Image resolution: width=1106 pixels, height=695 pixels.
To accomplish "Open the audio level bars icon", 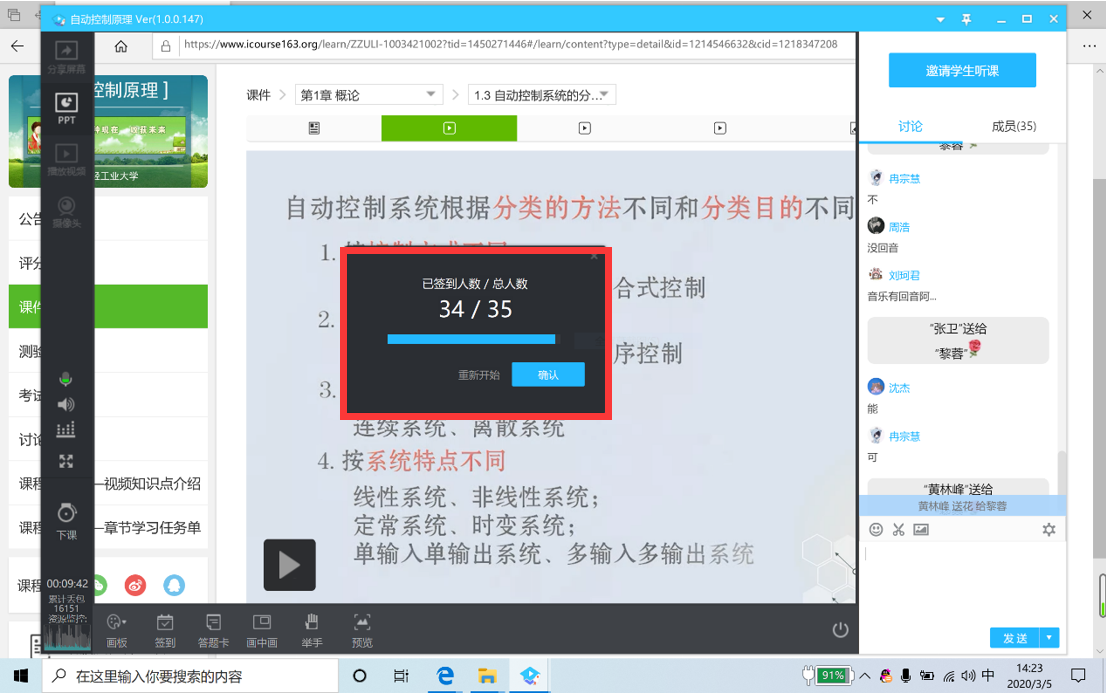I will (x=66, y=430).
